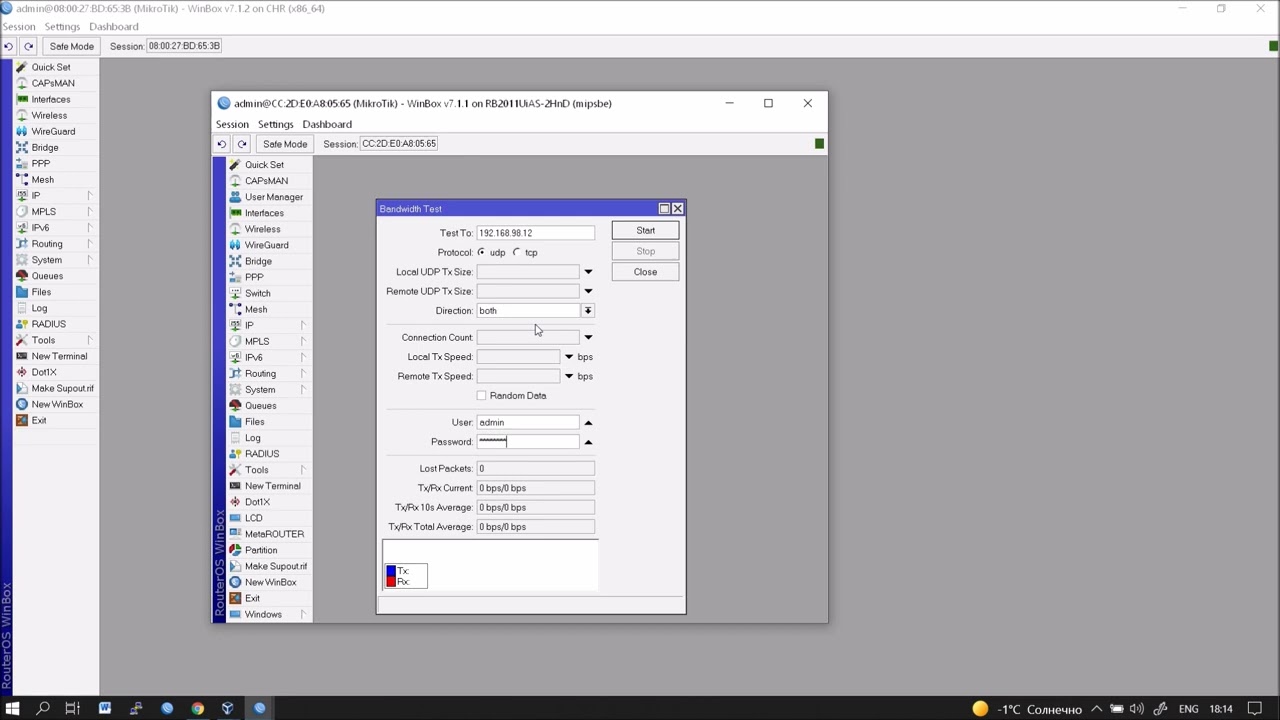Toggle Safe Mode in the RB2011 window

[x=285, y=144]
